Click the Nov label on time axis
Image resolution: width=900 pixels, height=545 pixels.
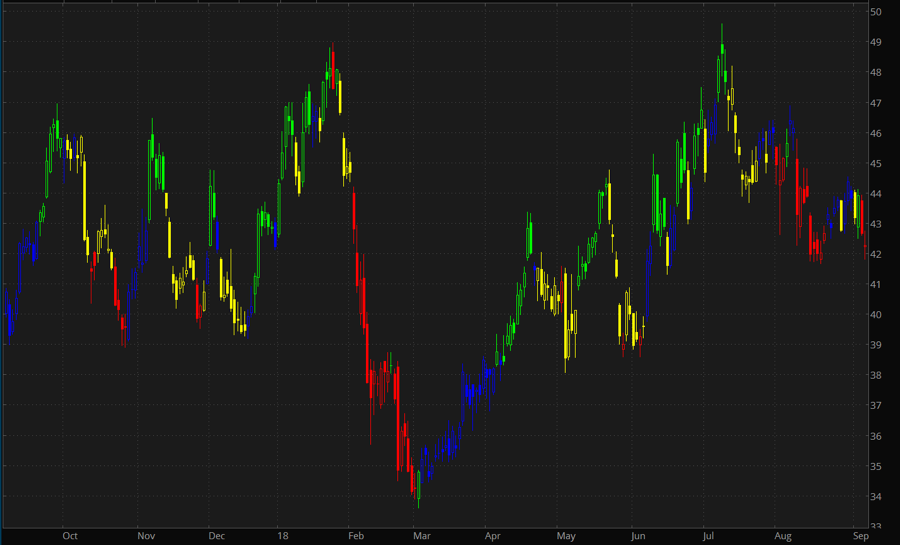click(x=146, y=536)
